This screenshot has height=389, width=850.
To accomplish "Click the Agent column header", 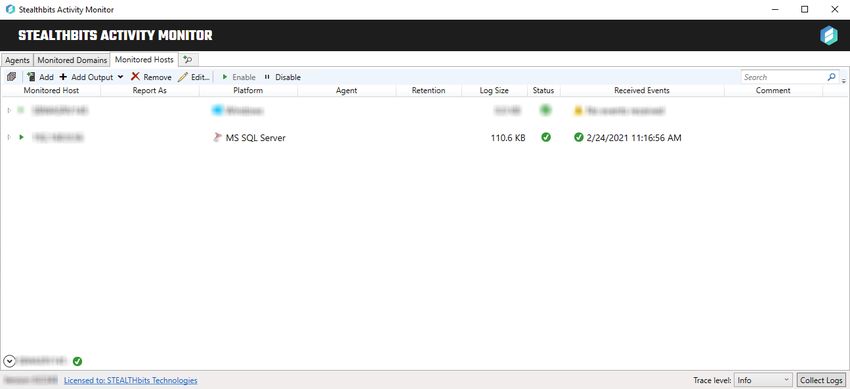I will [346, 90].
